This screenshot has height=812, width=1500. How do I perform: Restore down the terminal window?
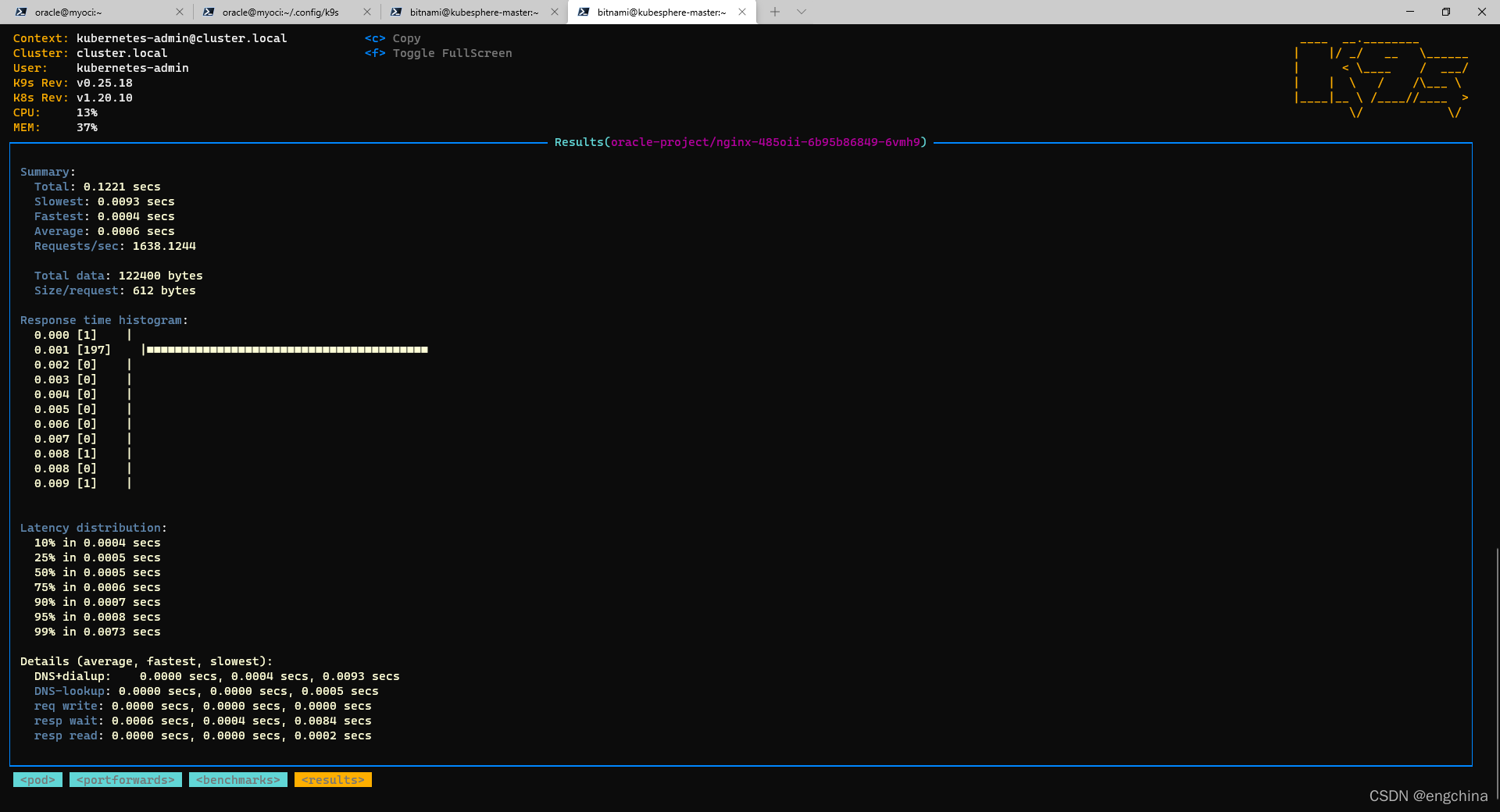(1446, 12)
